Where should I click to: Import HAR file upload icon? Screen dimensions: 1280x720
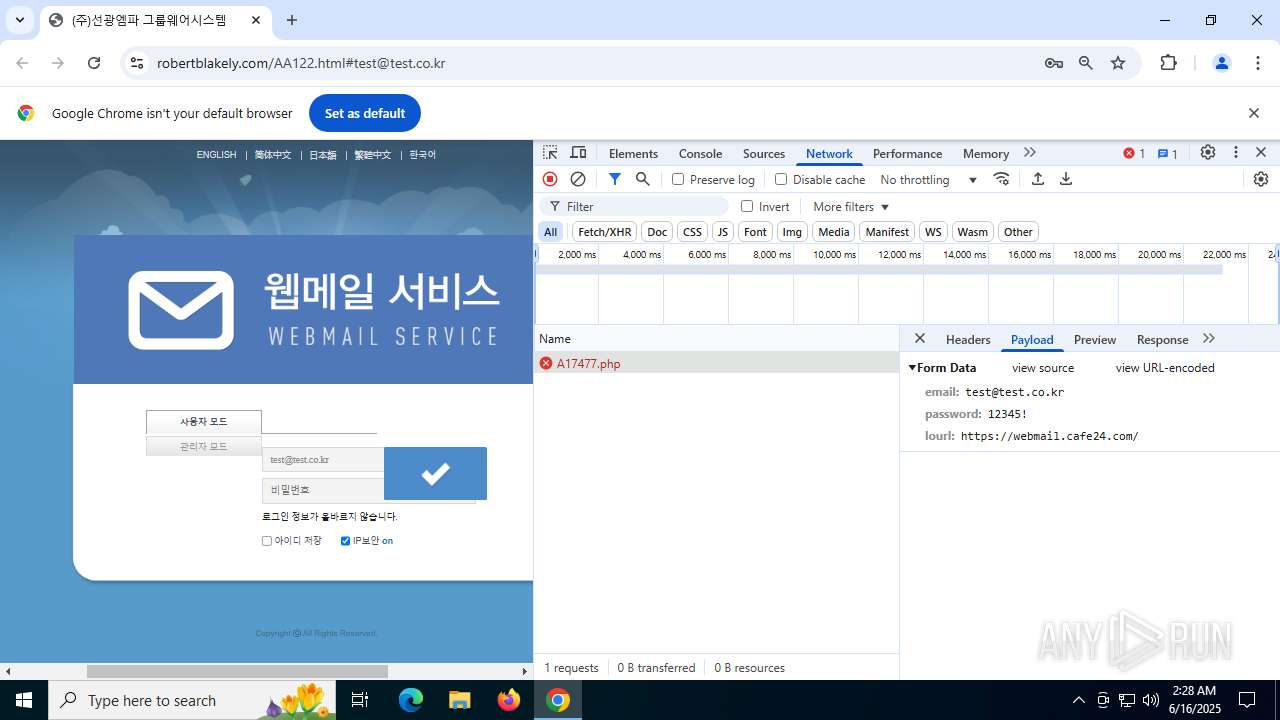point(1038,179)
